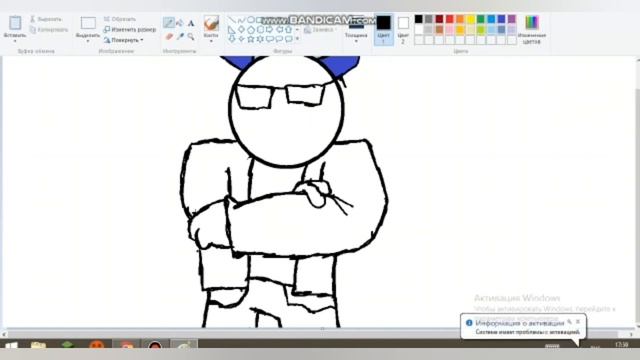The image size is (640, 360).
Task: Pick the gray swatch in top row
Action: coord(429,19)
